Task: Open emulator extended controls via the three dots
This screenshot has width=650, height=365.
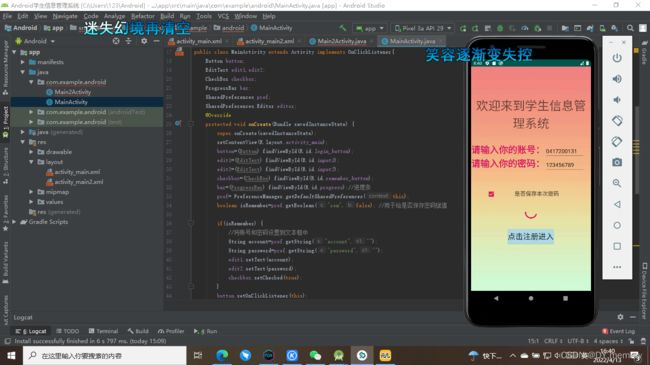Action: (617, 267)
